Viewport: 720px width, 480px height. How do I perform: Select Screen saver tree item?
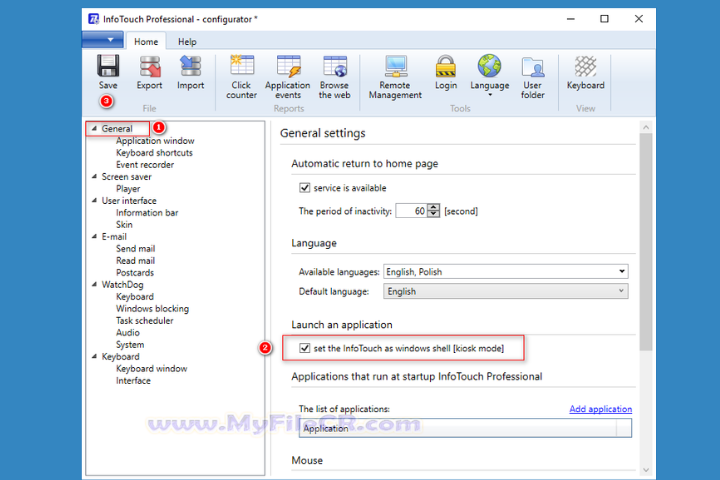pos(126,176)
